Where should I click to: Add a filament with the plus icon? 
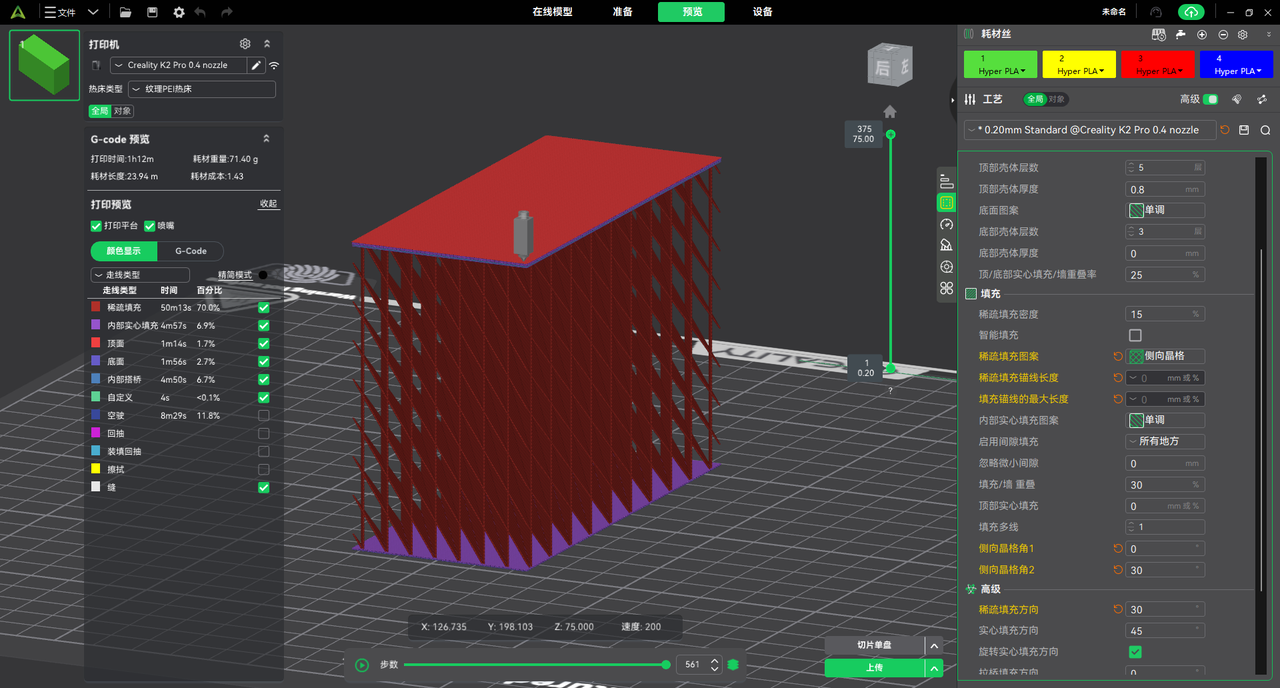[1202, 34]
